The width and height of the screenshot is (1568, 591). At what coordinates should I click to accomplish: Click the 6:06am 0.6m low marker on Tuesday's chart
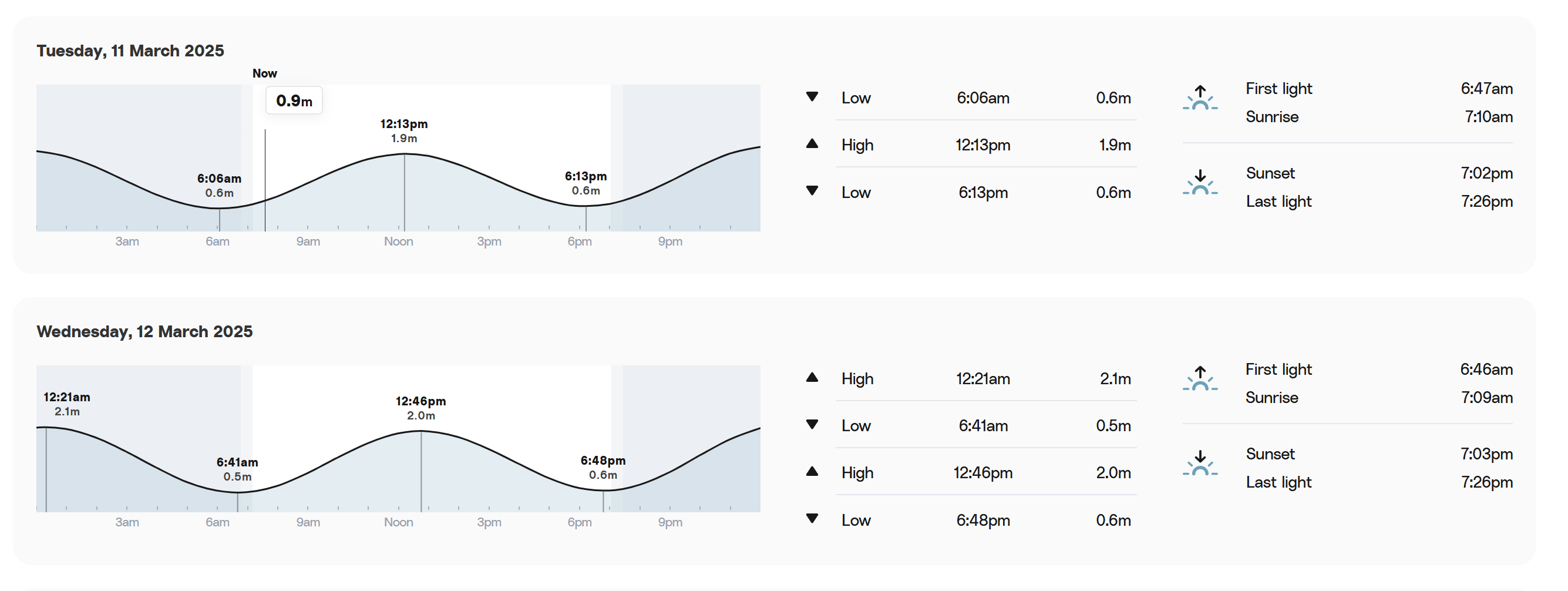click(x=219, y=186)
